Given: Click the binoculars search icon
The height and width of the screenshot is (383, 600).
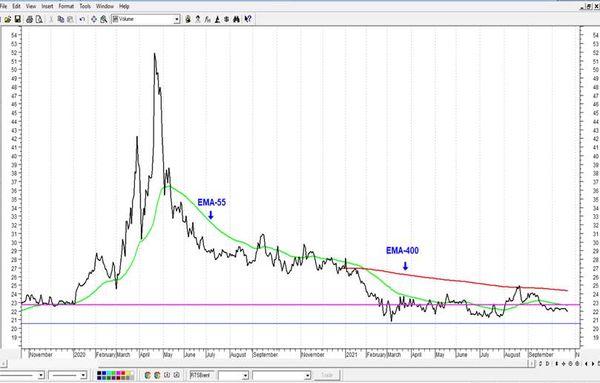Looking at the screenshot, I should (236, 19).
